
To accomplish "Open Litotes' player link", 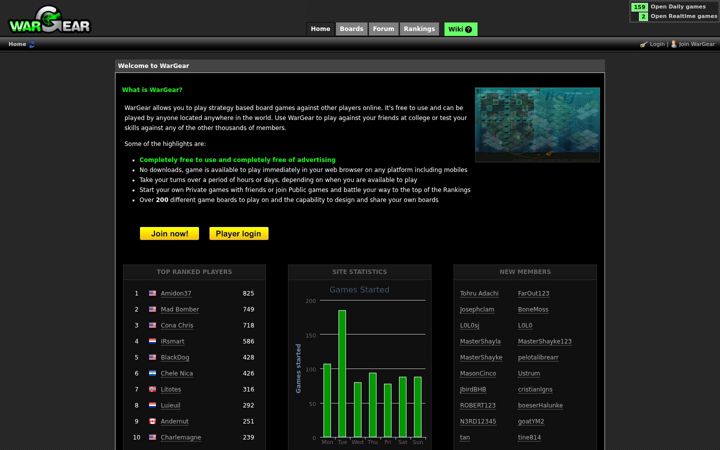I will pos(171,390).
